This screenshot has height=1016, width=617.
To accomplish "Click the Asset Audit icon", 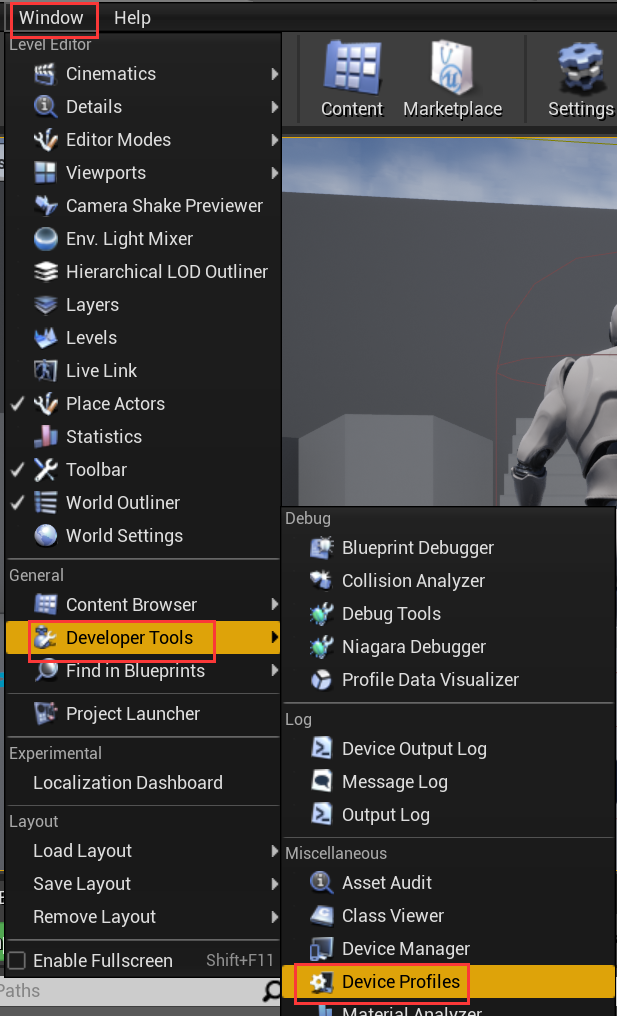I will pyautogui.click(x=321, y=883).
